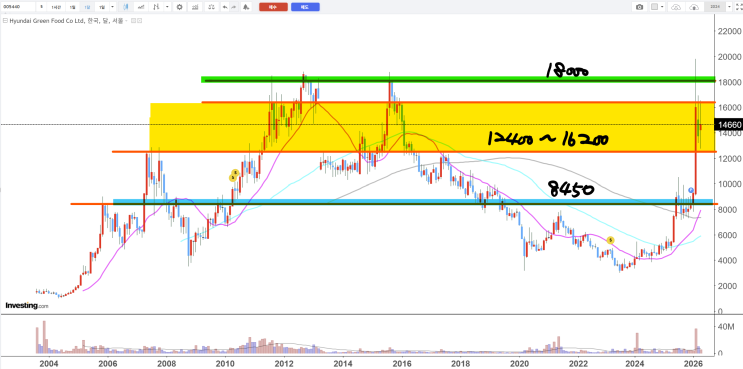Select the candlestick chart style icon
The width and height of the screenshot is (743, 369).
point(126,7)
